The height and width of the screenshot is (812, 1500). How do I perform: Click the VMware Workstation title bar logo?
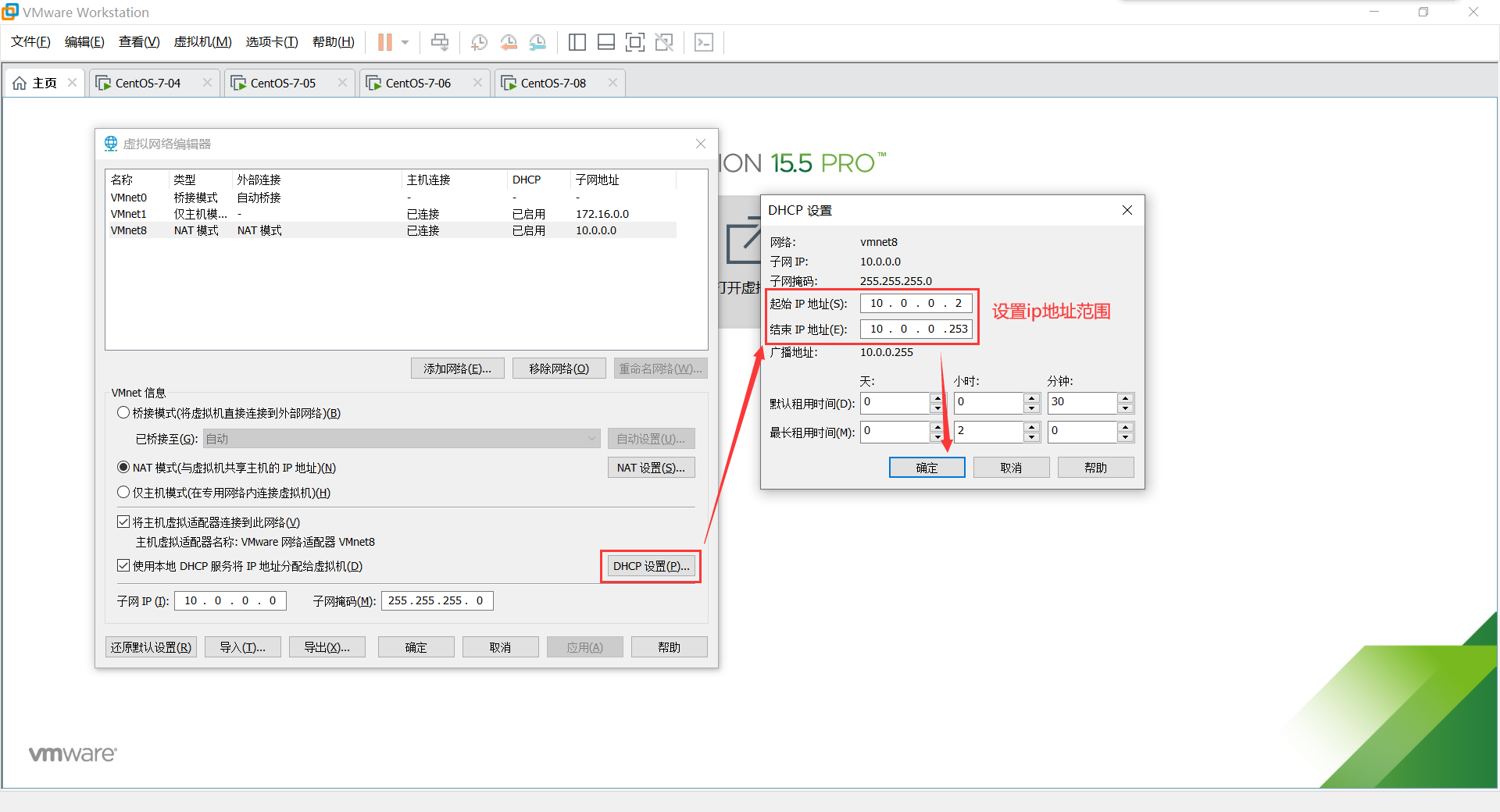click(10, 12)
